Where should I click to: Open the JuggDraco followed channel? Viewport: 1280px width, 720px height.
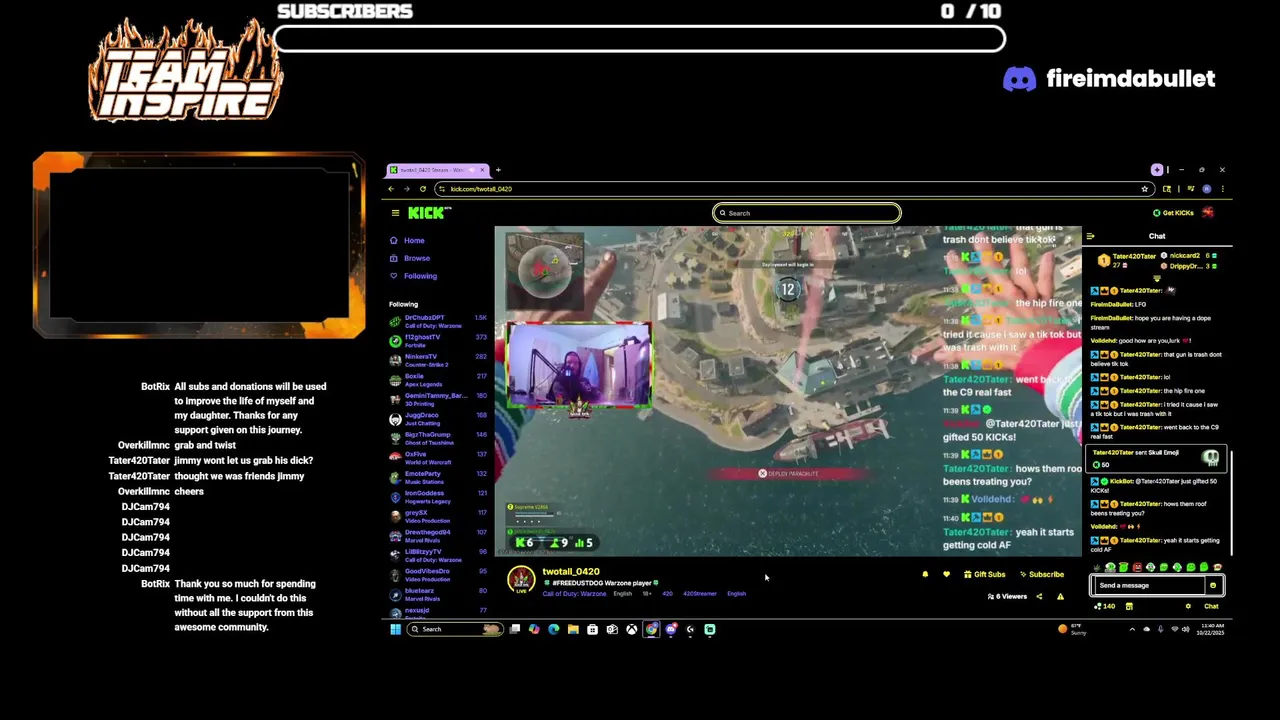tap(438, 418)
